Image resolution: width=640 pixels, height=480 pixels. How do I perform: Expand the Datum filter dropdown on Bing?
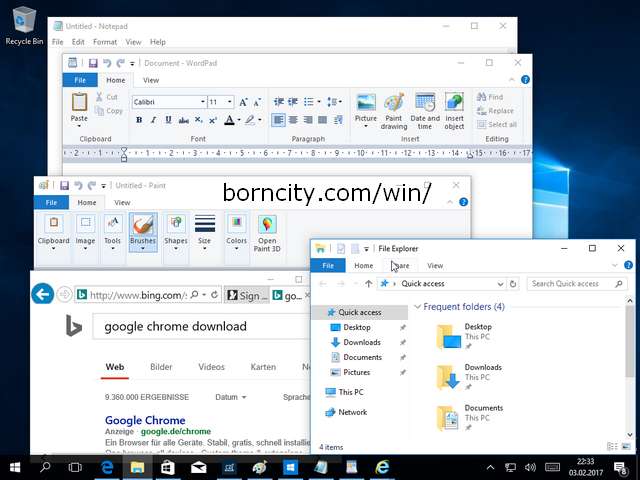pyautogui.click(x=231, y=397)
